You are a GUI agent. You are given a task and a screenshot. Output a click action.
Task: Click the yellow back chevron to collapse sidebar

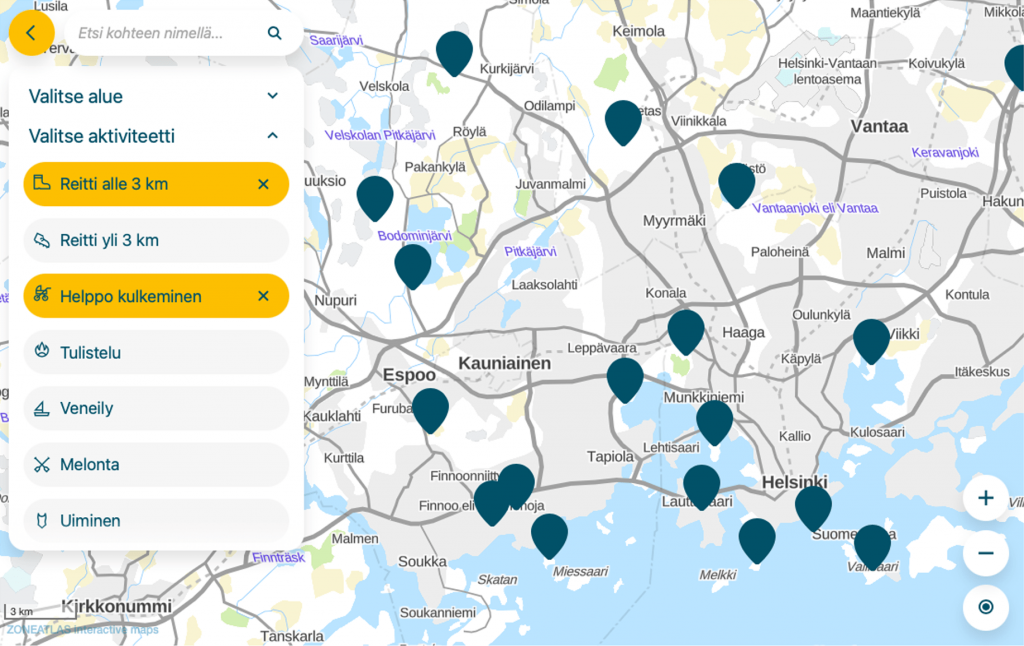tap(32, 33)
